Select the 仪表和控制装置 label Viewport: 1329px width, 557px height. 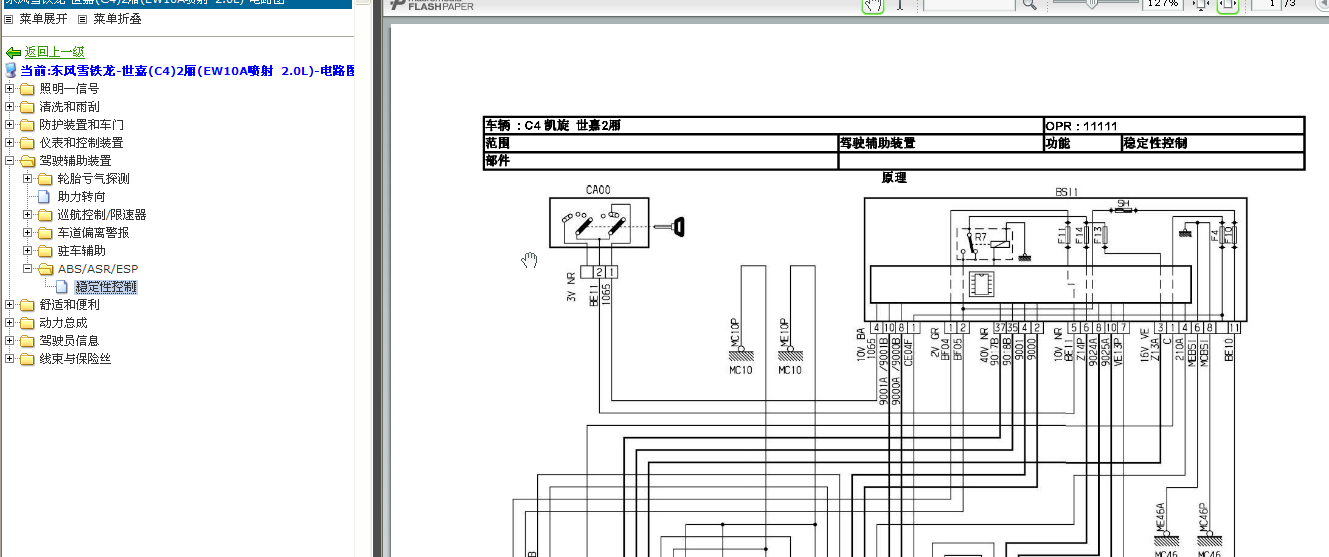point(81,143)
